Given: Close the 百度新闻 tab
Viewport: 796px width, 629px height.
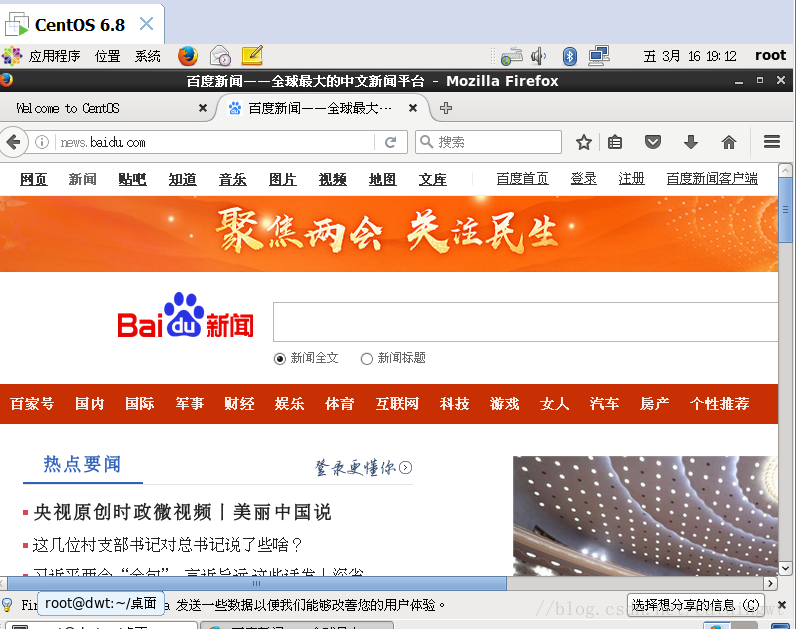Looking at the screenshot, I should click(413, 108).
